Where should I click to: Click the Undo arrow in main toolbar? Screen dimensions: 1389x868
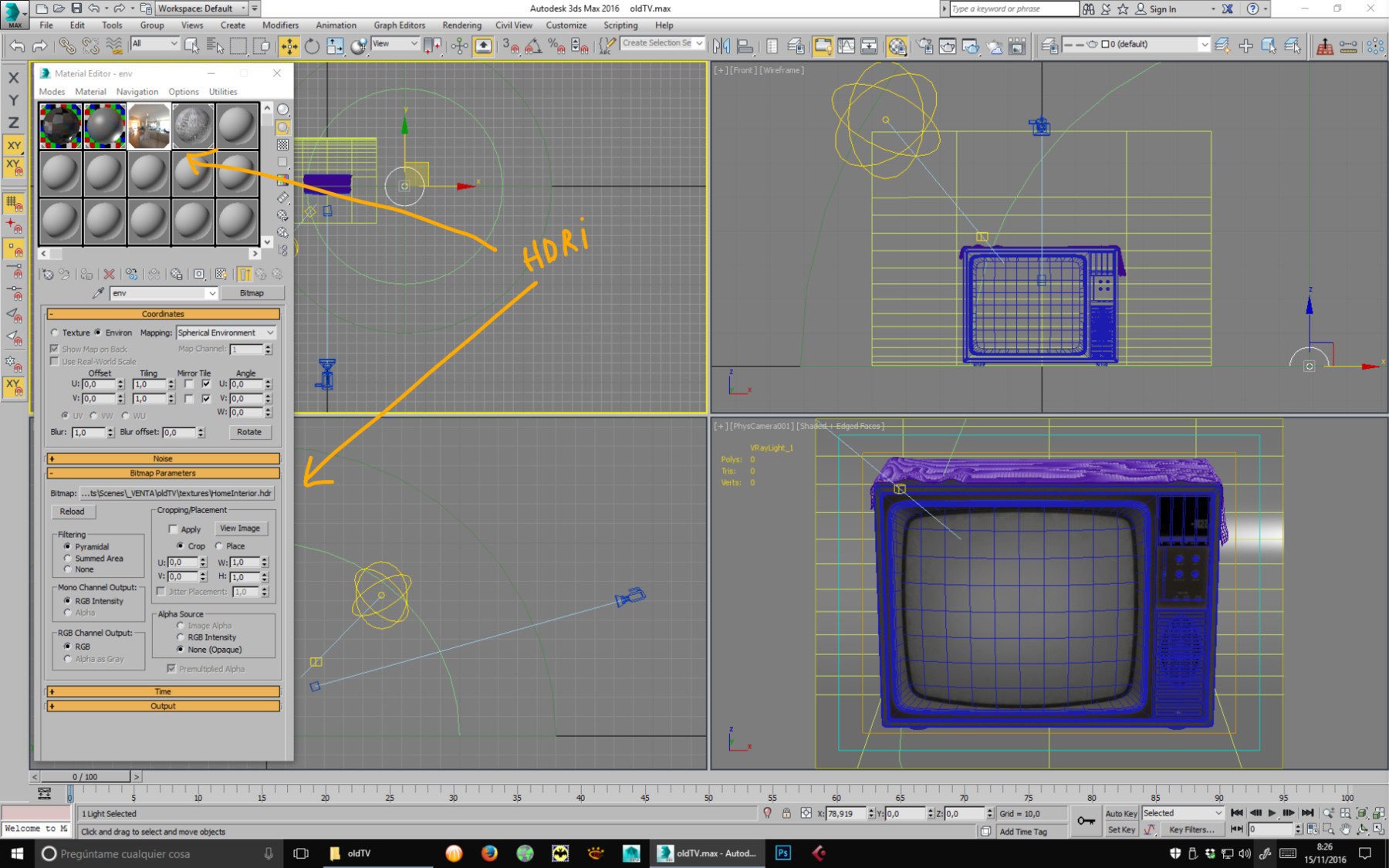17,46
